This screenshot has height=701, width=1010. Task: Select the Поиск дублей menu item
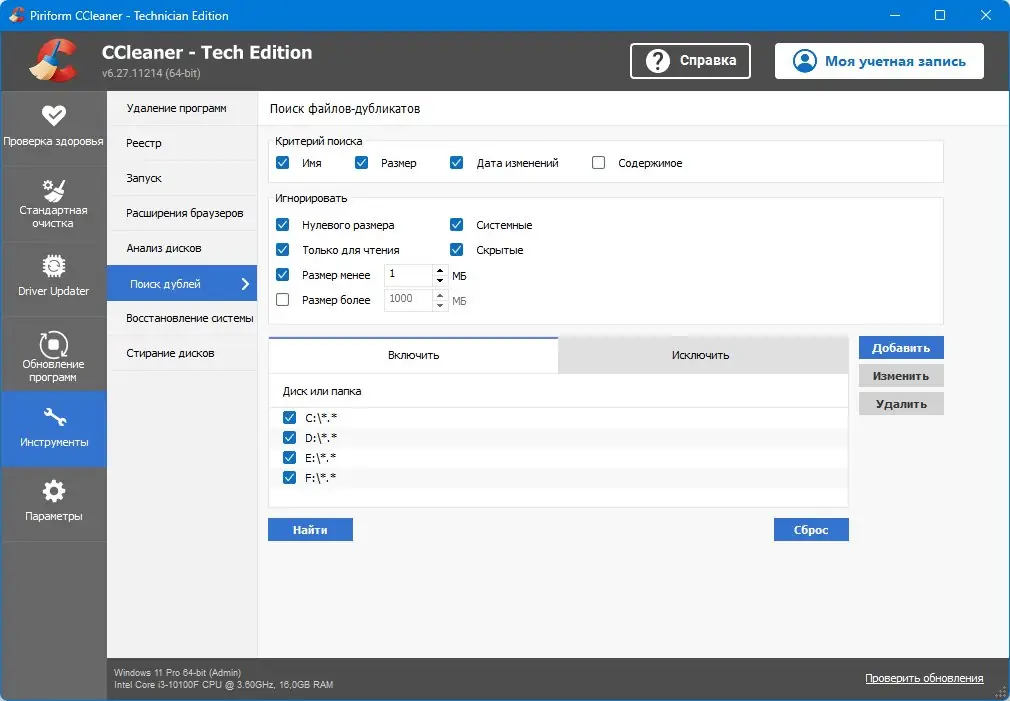[x=182, y=283]
